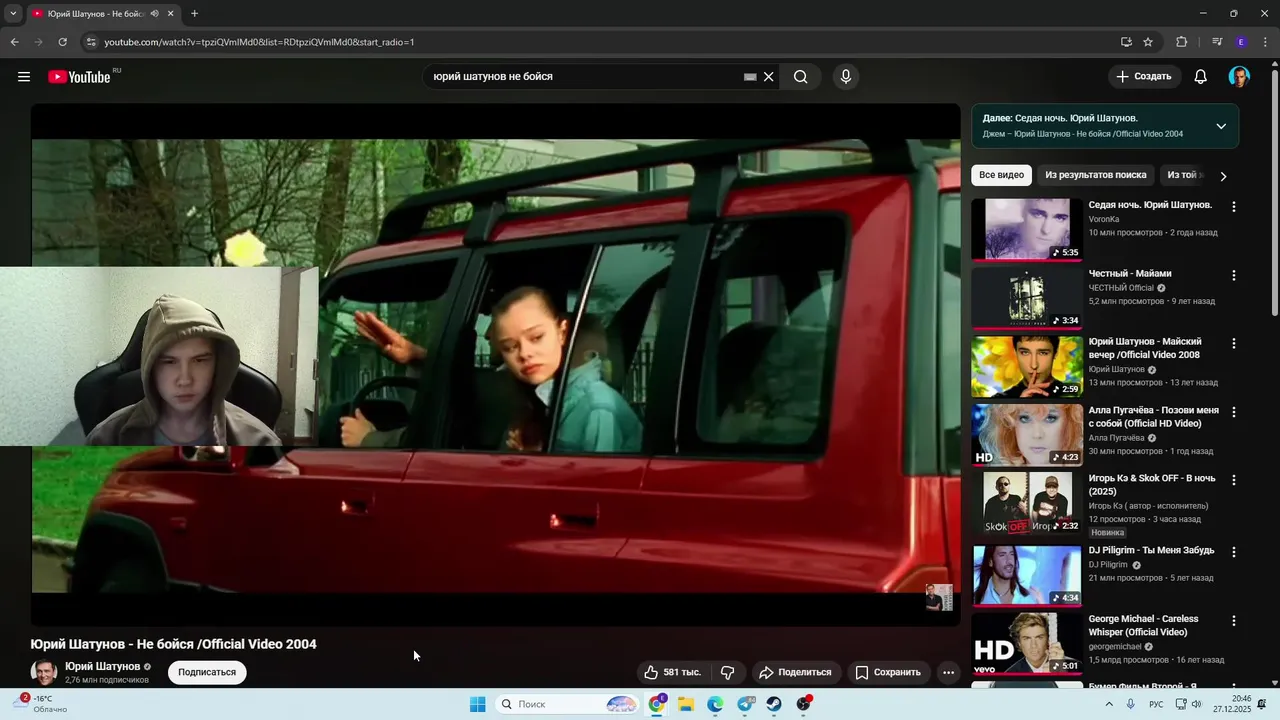Select the Из результатов поиска chip
Viewport: 1280px width, 720px height.
click(x=1096, y=175)
